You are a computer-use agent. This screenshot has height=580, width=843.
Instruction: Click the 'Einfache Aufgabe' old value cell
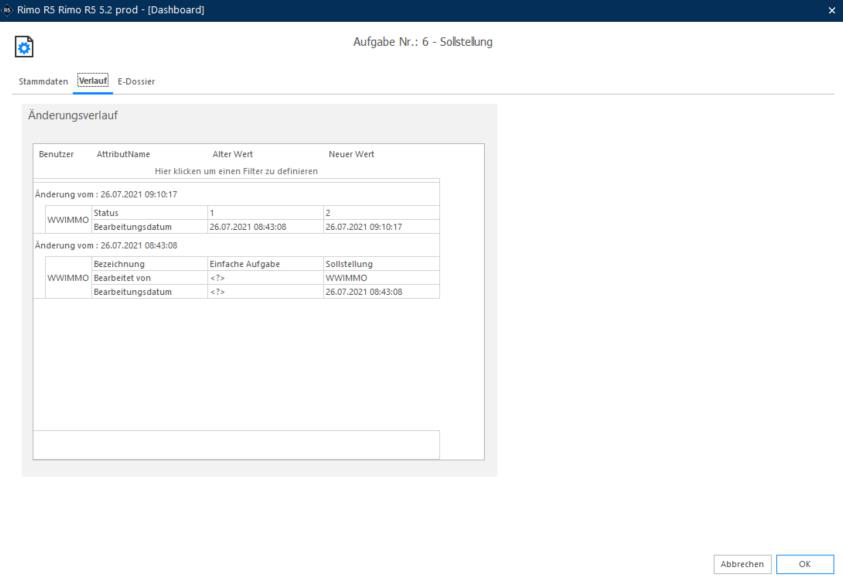pyautogui.click(x=266, y=264)
